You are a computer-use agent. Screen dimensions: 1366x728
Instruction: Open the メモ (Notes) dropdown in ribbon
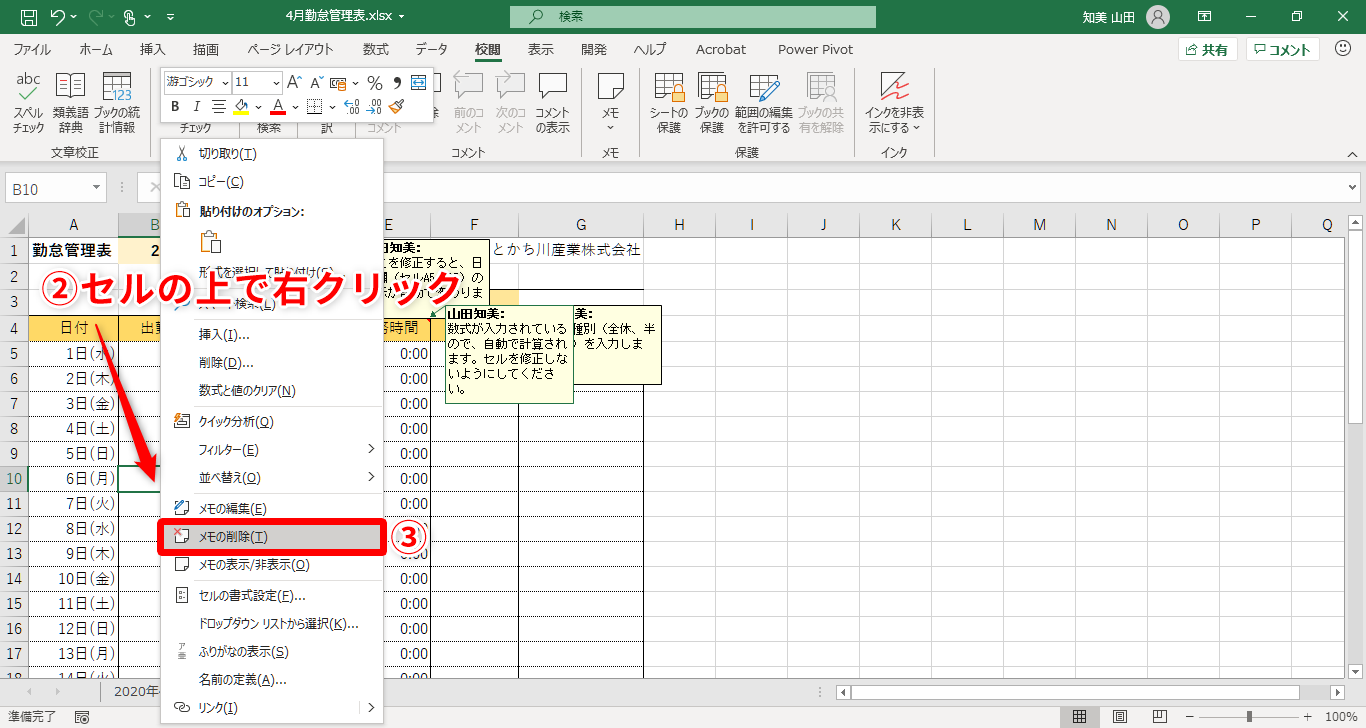(x=610, y=105)
